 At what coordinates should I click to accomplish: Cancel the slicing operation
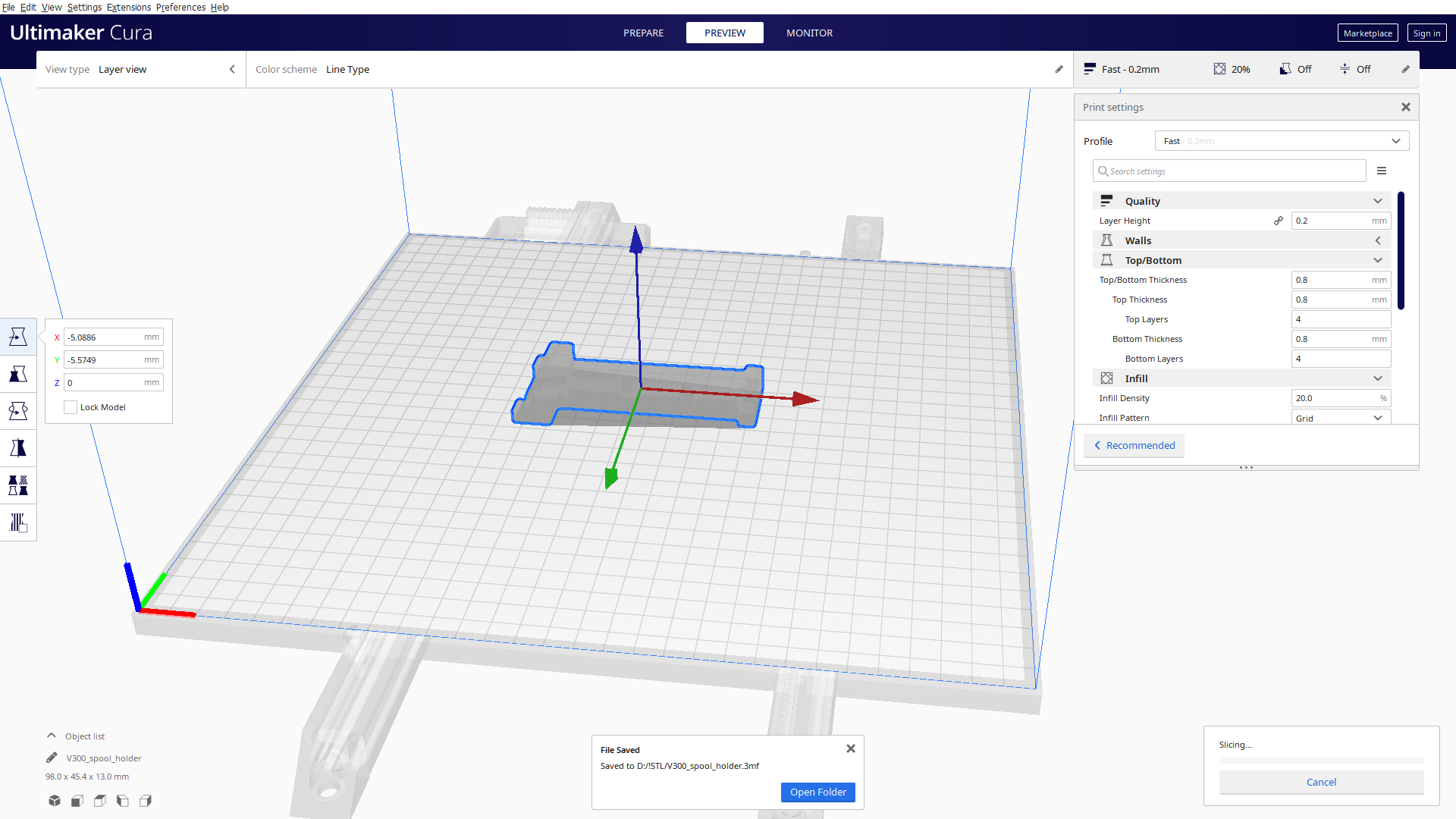(x=1321, y=782)
